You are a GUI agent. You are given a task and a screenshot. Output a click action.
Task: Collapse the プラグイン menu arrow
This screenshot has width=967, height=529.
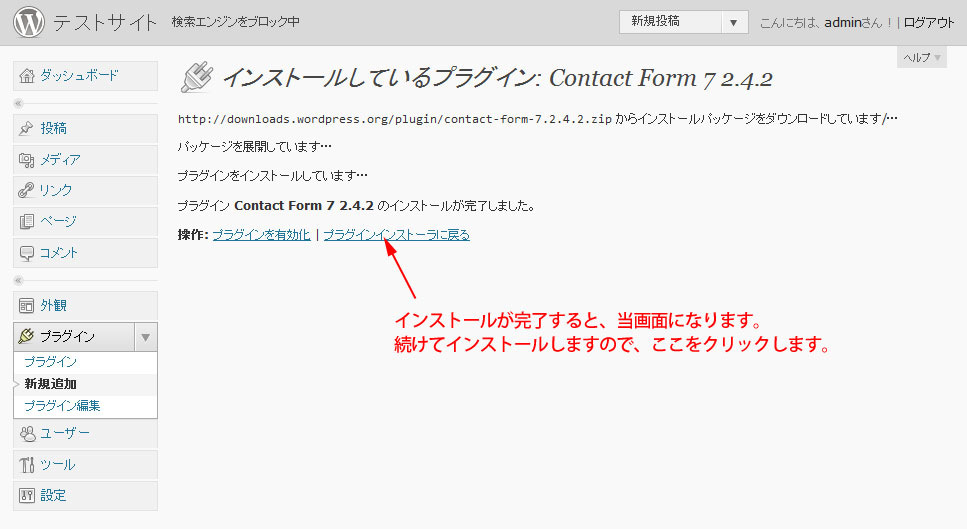coord(146,337)
